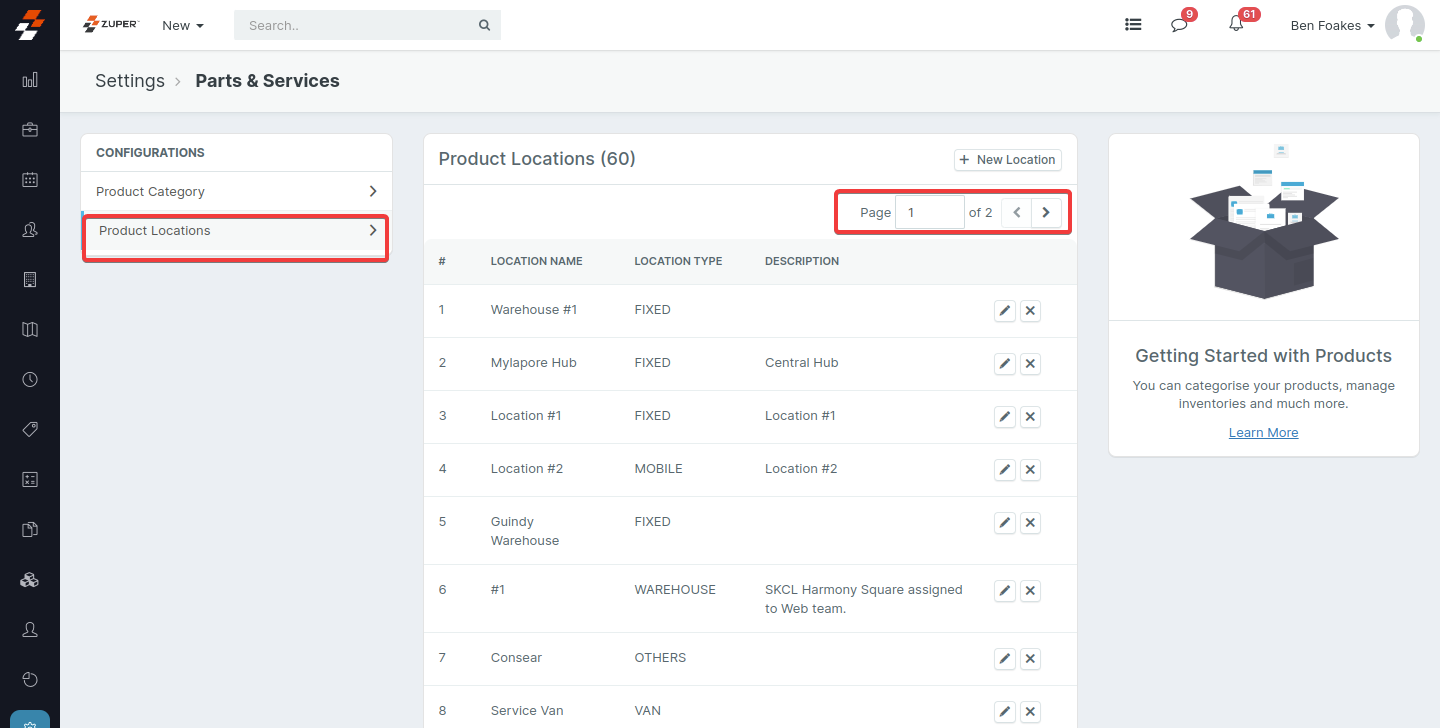Edit the Location #2 entry

click(1005, 469)
